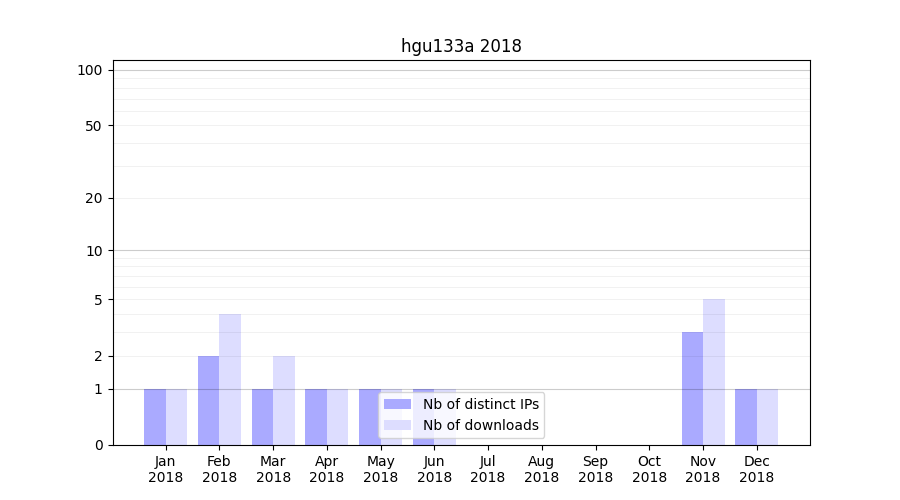Click the 20 tick label on y-axis
Screen dimensions: 900x500
(93, 198)
